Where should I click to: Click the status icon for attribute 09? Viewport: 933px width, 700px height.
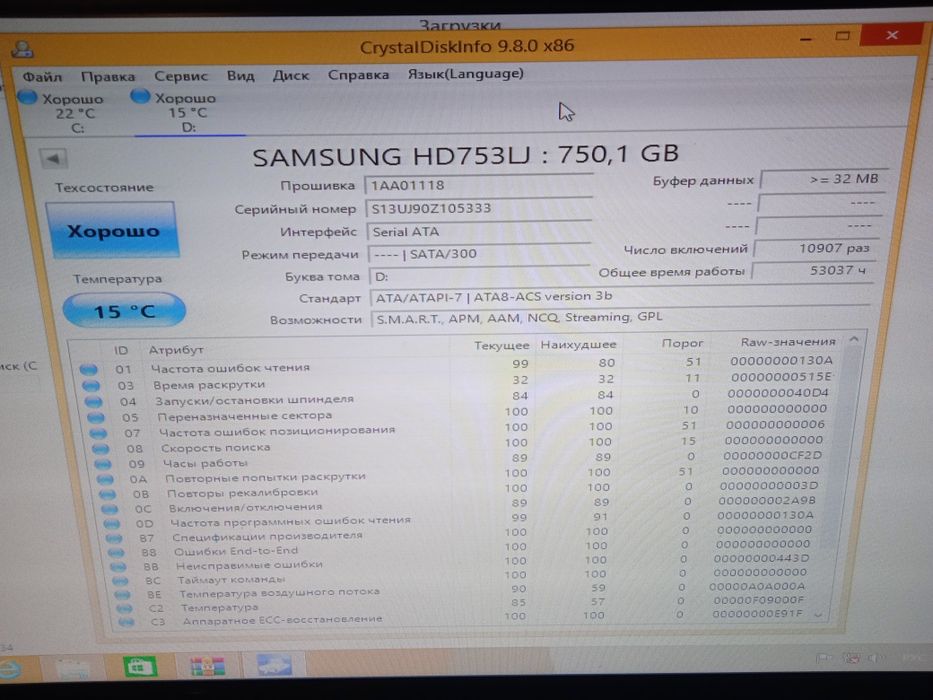(x=103, y=464)
